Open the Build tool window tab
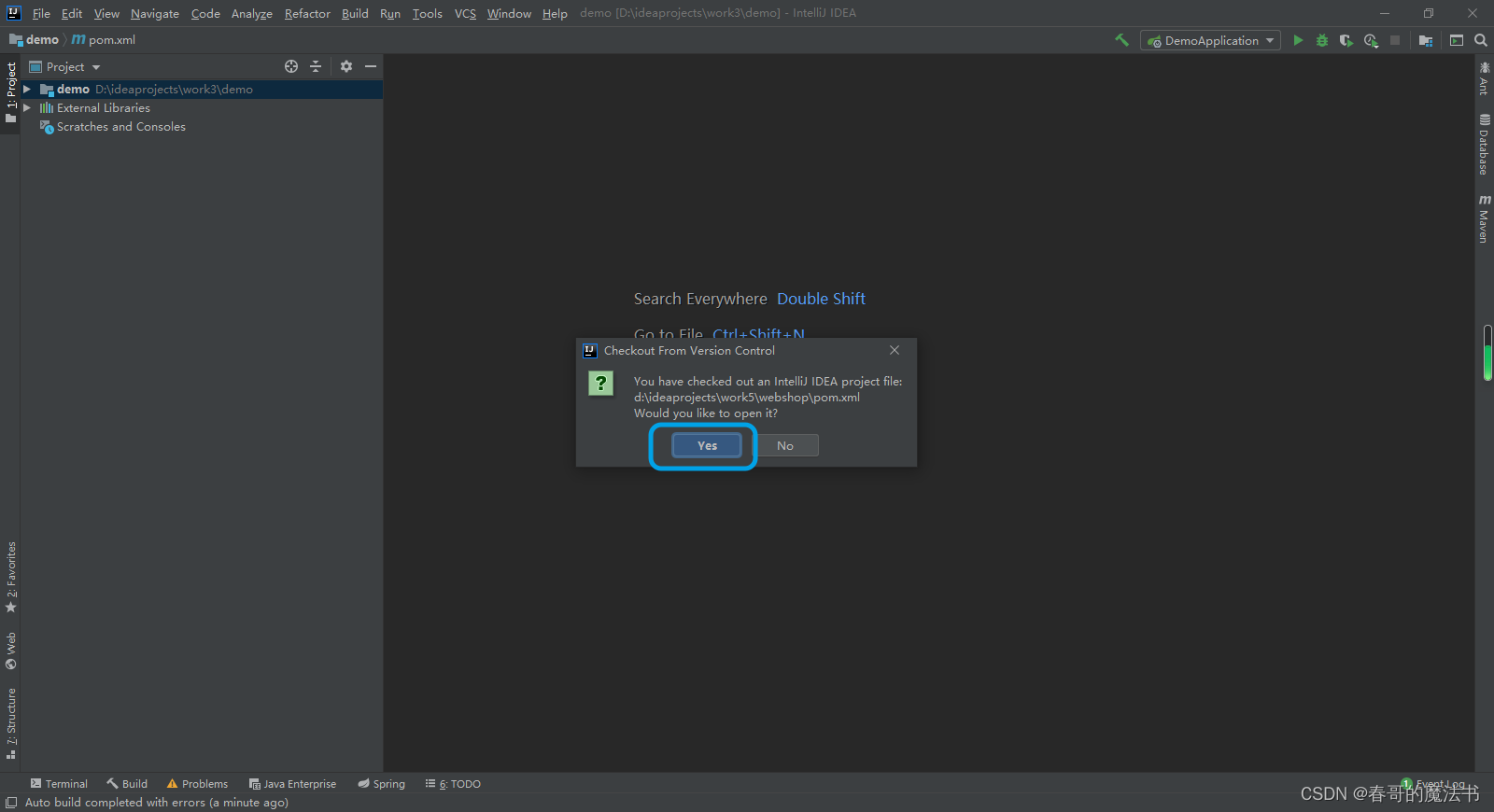 pos(127,784)
